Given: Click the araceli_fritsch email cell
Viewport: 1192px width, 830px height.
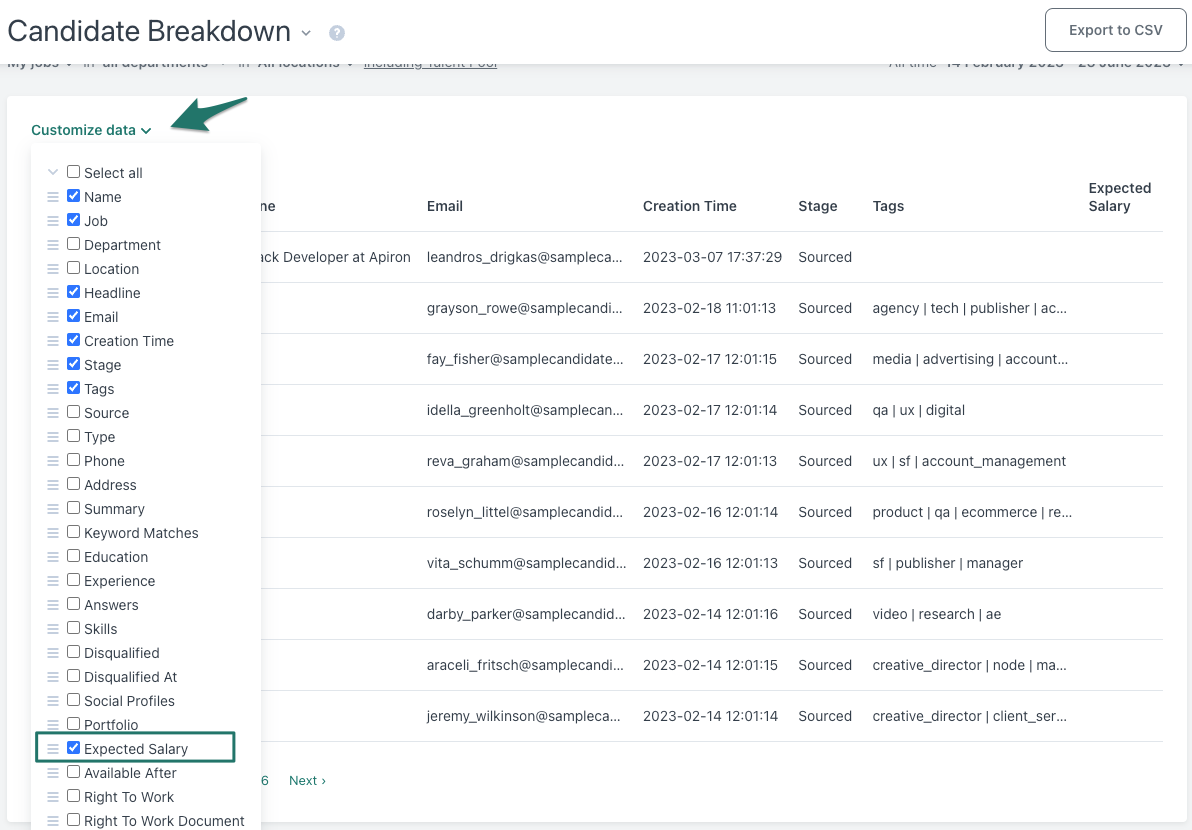Looking at the screenshot, I should click(525, 665).
